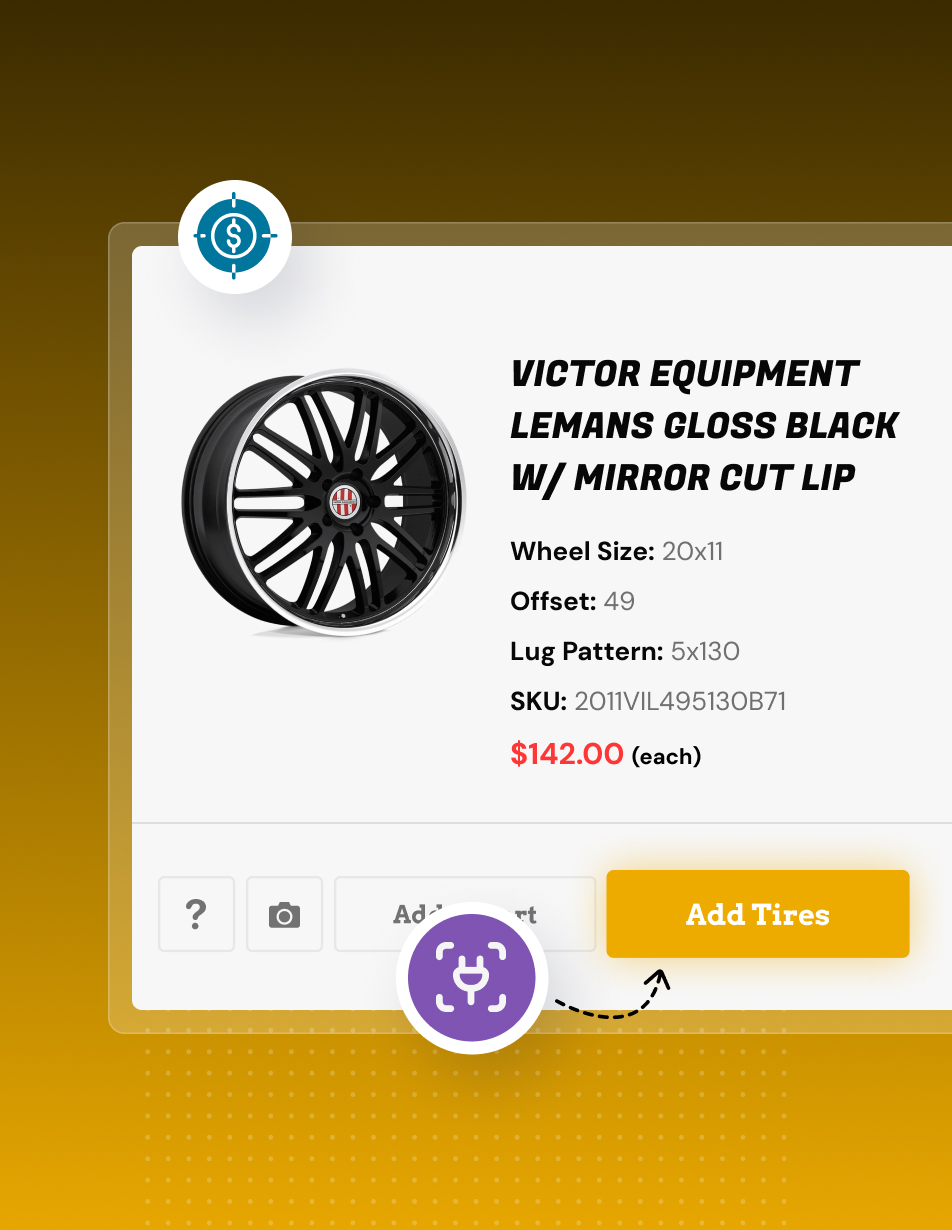952x1230 pixels.
Task: Click the camera icon button
Action: [284, 914]
